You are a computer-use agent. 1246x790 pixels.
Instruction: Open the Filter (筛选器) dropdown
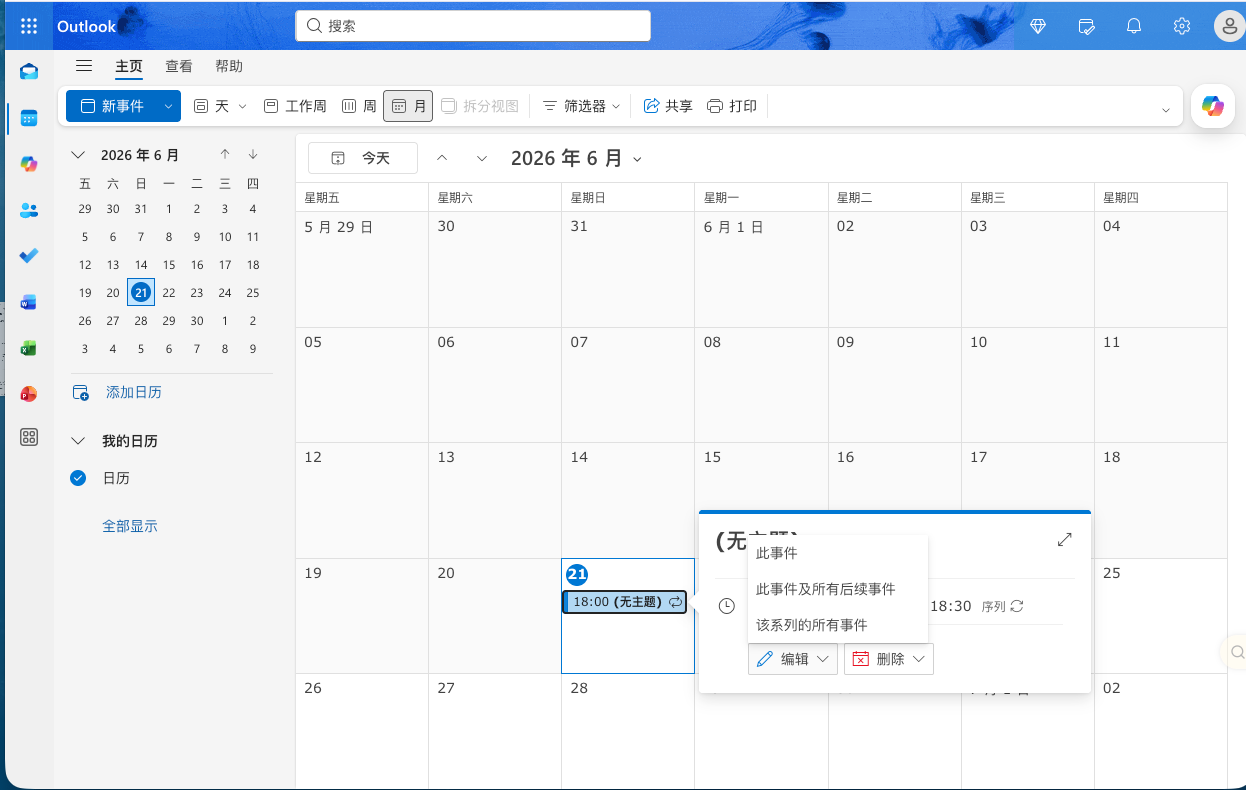(581, 106)
